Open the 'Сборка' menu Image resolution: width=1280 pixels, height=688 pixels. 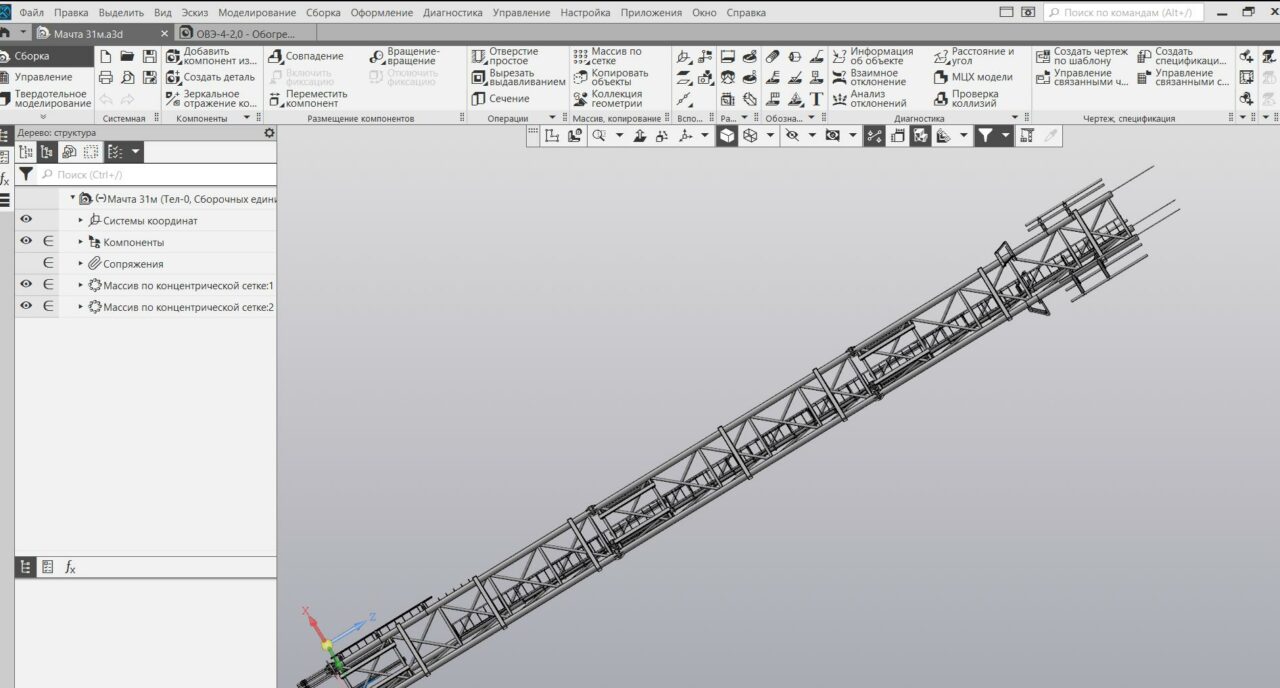pyautogui.click(x=323, y=13)
